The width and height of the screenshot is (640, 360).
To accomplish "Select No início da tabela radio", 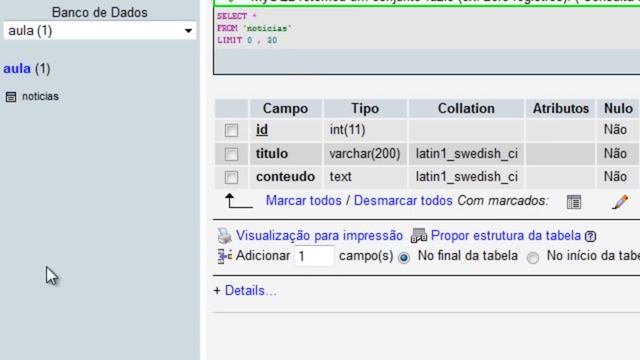I will [533, 258].
